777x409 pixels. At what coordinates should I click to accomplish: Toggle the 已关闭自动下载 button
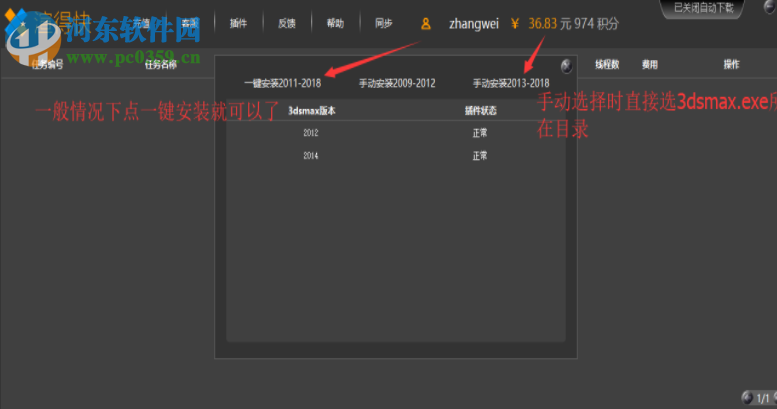[703, 8]
